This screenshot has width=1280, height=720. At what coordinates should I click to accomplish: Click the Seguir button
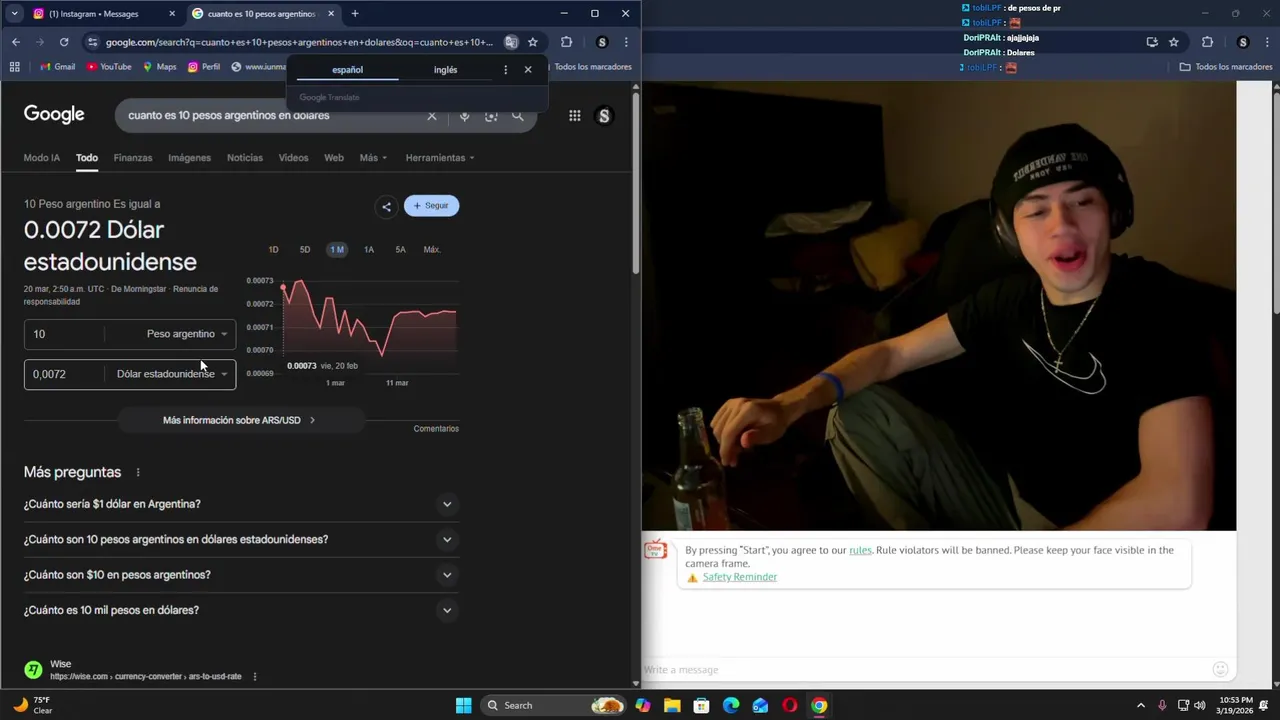tap(432, 206)
